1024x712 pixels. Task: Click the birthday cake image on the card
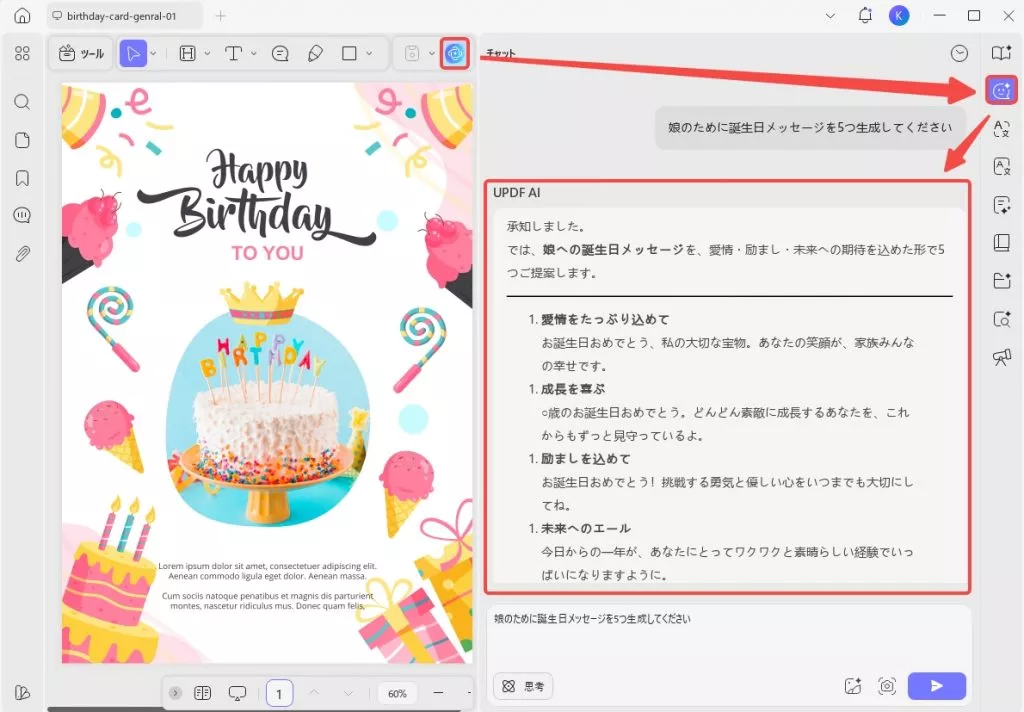click(x=268, y=418)
